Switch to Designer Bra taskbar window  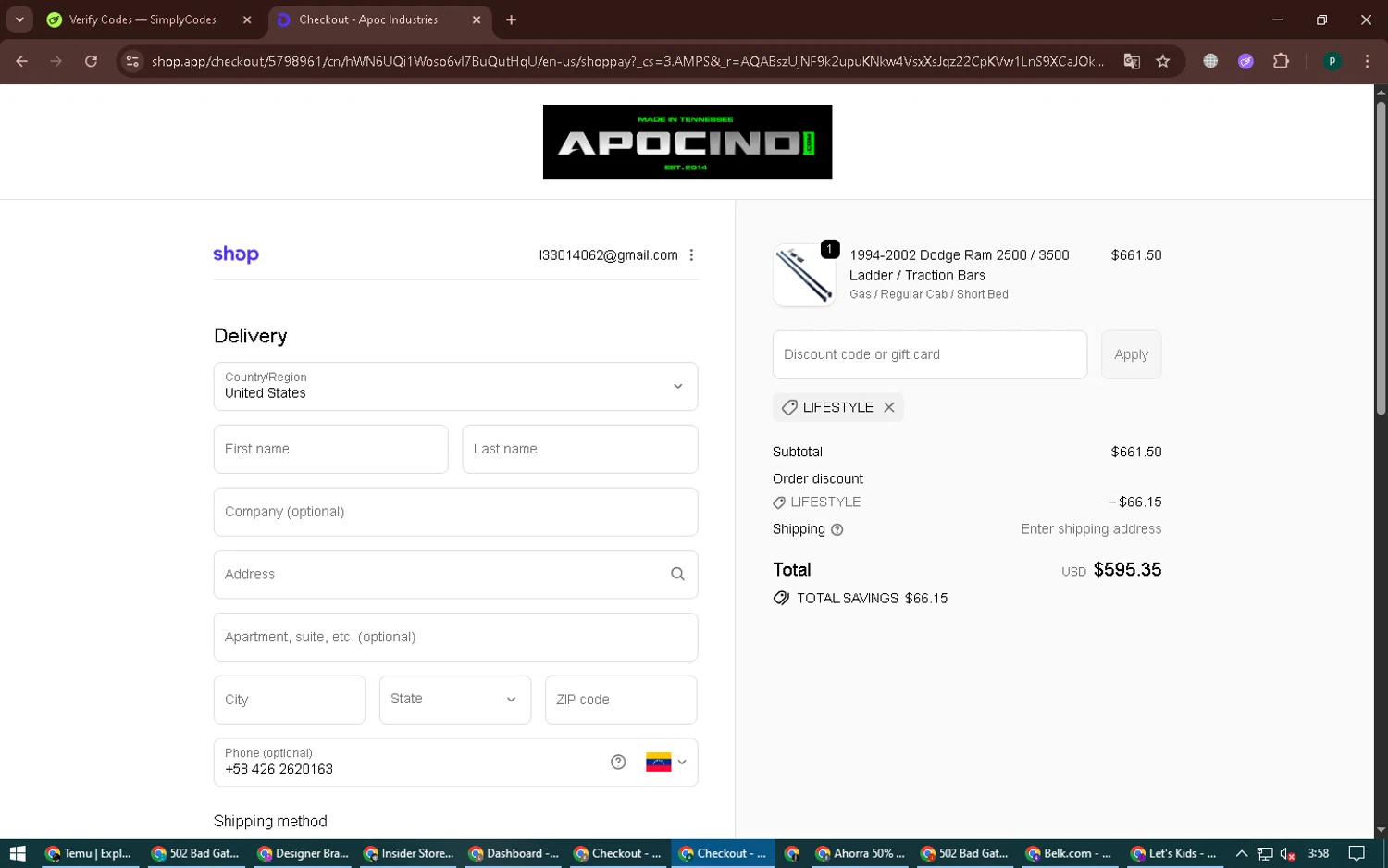click(303, 853)
